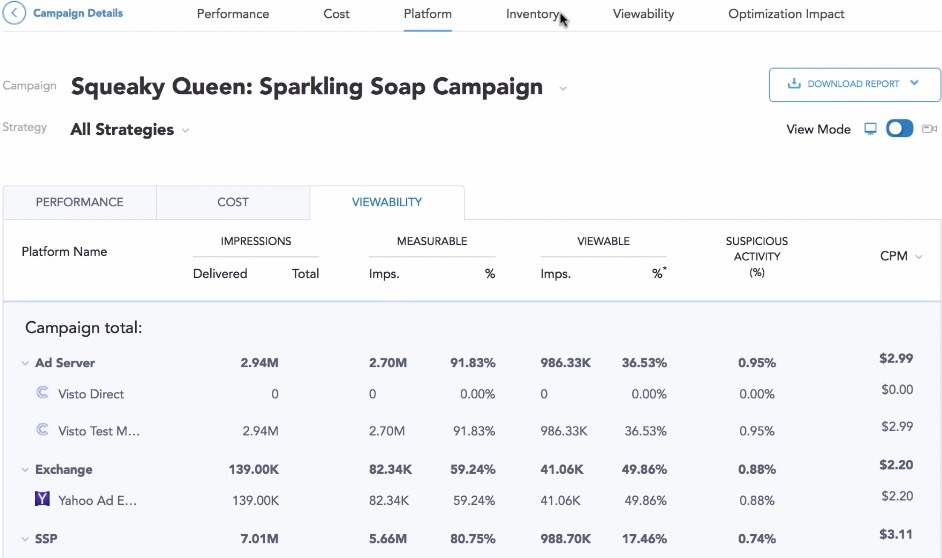Image resolution: width=942 pixels, height=558 pixels.
Task: Select the COST sub-tab
Action: [x=233, y=202]
